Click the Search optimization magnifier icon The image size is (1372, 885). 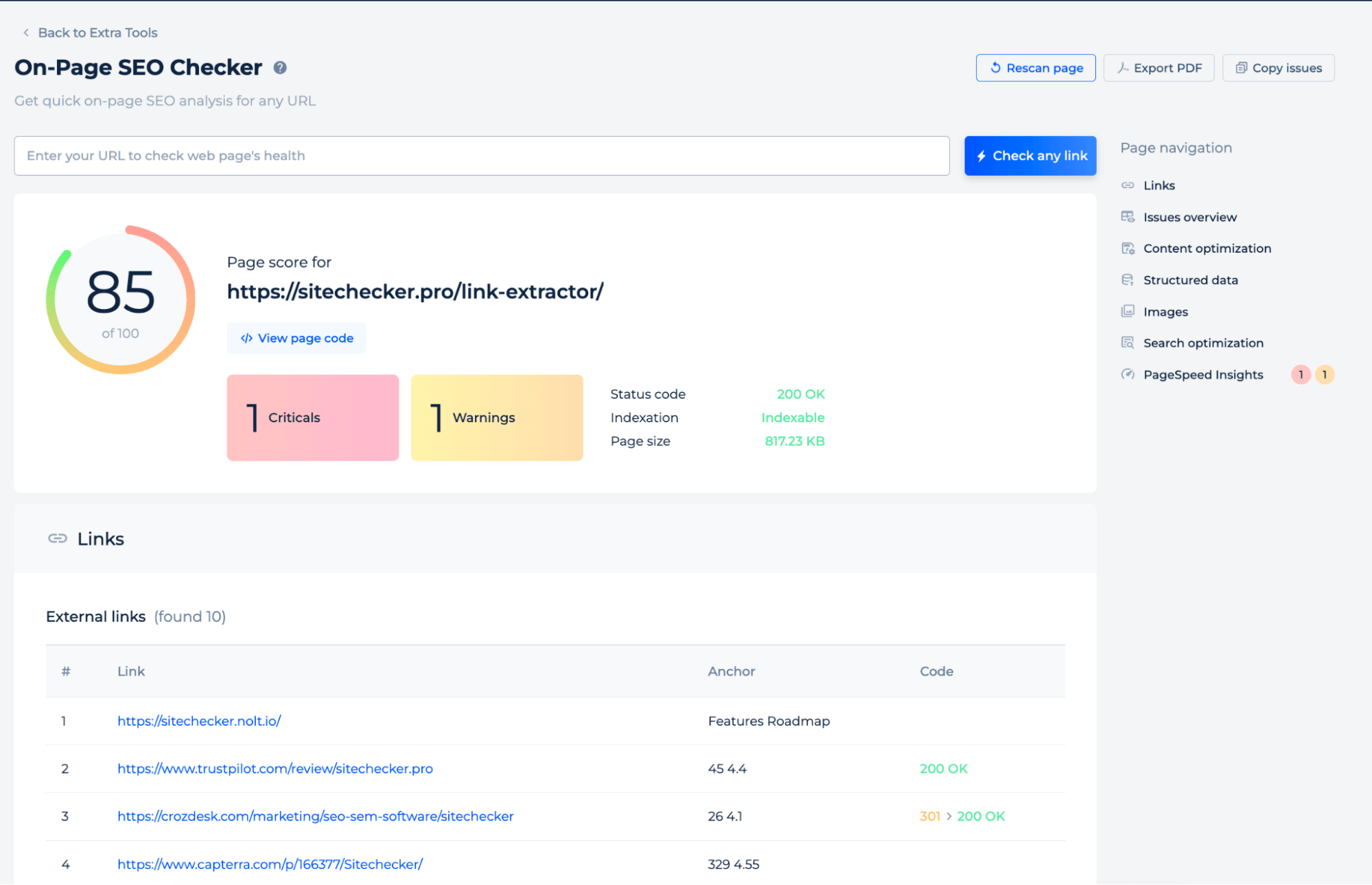pos(1128,343)
